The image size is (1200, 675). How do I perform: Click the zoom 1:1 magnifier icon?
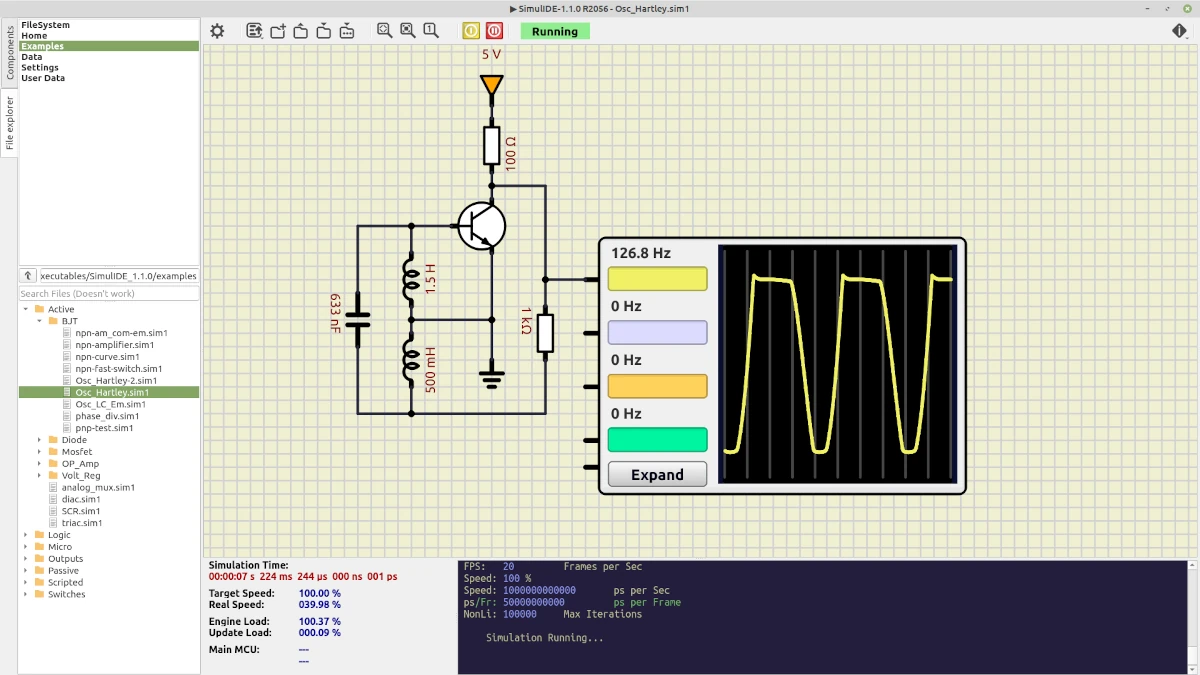pyautogui.click(x=431, y=31)
